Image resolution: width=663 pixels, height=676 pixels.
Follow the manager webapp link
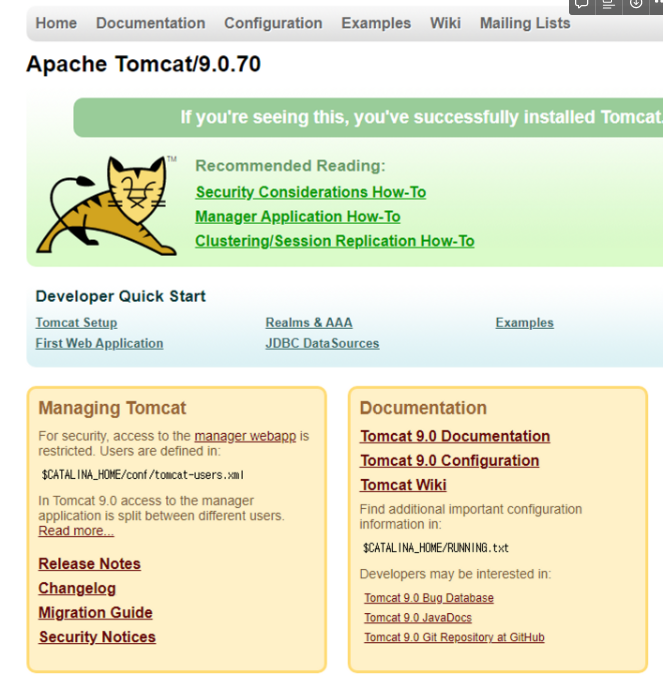tap(245, 436)
